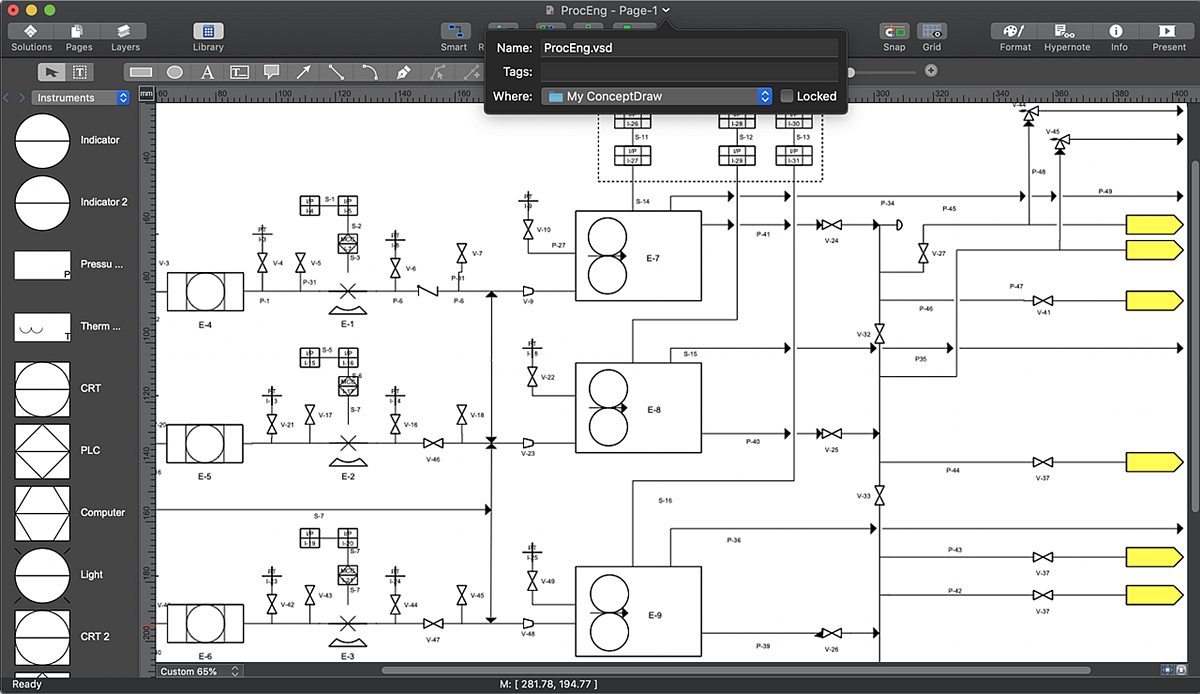Open the Instruments library dropdown
The width and height of the screenshot is (1200, 694).
click(x=81, y=98)
